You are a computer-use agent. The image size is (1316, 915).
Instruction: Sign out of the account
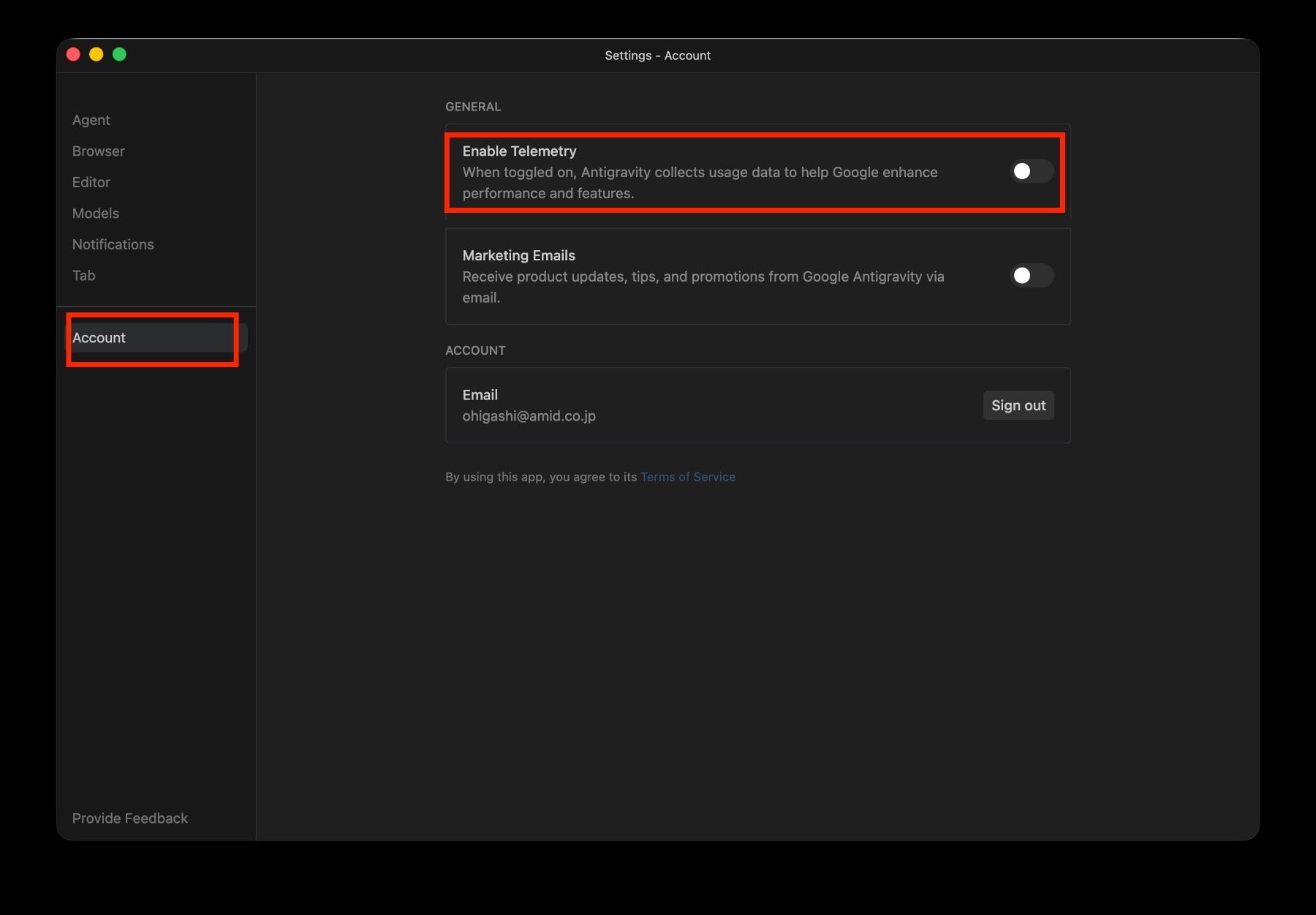(x=1018, y=405)
